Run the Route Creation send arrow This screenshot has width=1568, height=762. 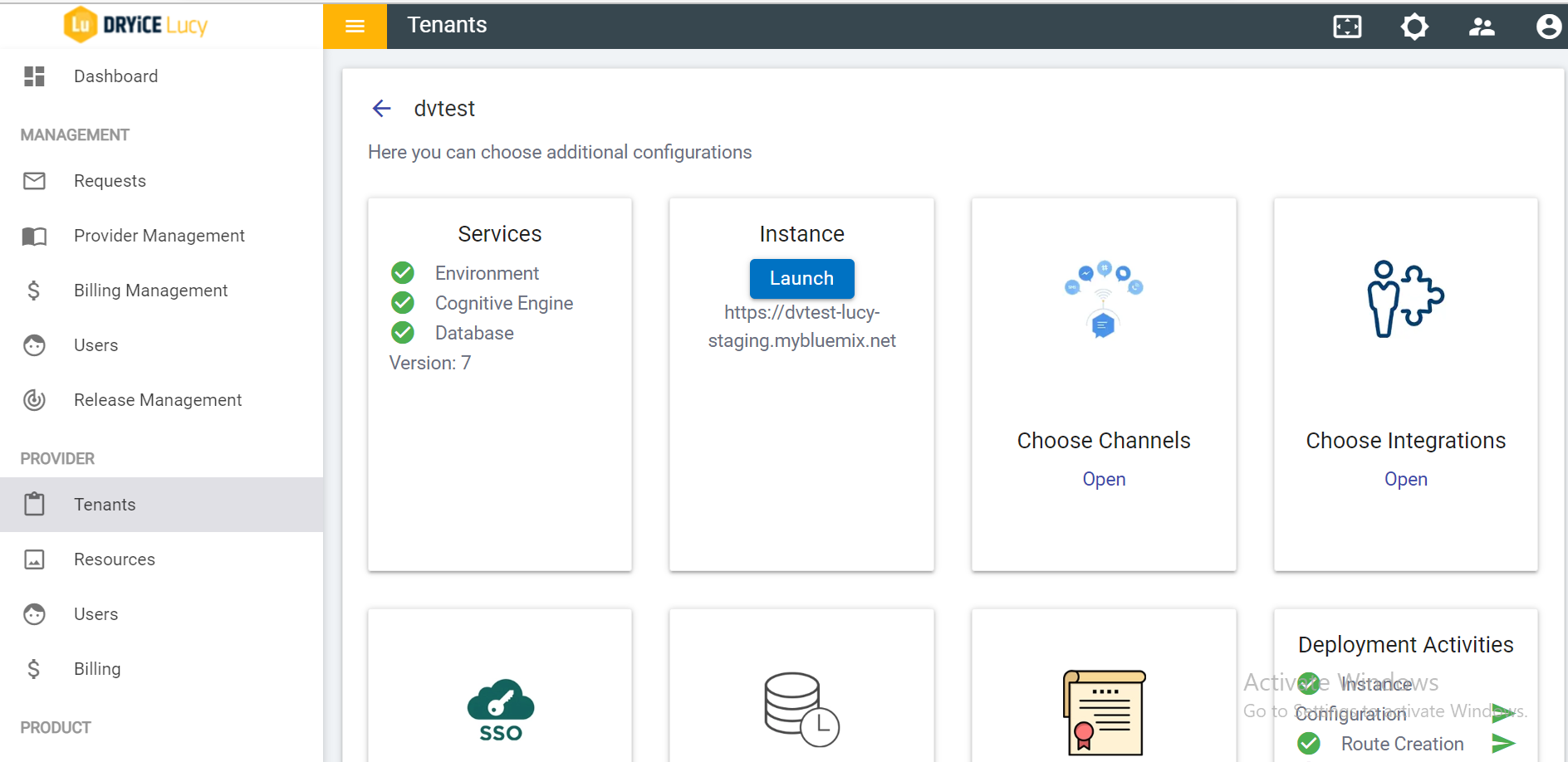(x=1503, y=744)
